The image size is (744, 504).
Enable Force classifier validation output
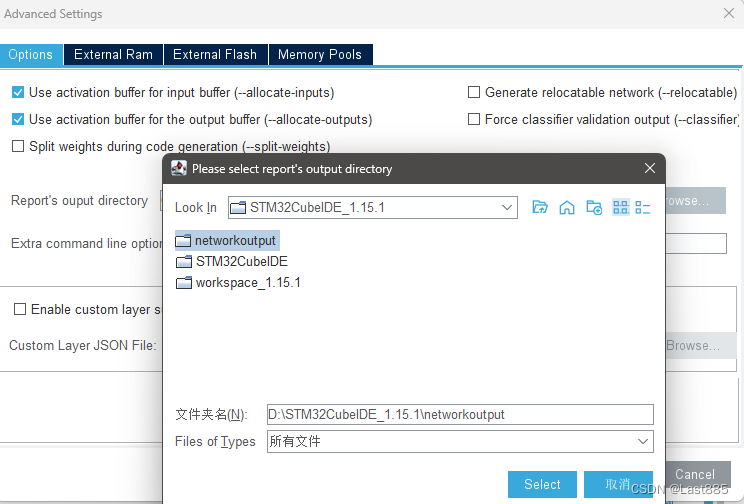pyautogui.click(x=474, y=119)
